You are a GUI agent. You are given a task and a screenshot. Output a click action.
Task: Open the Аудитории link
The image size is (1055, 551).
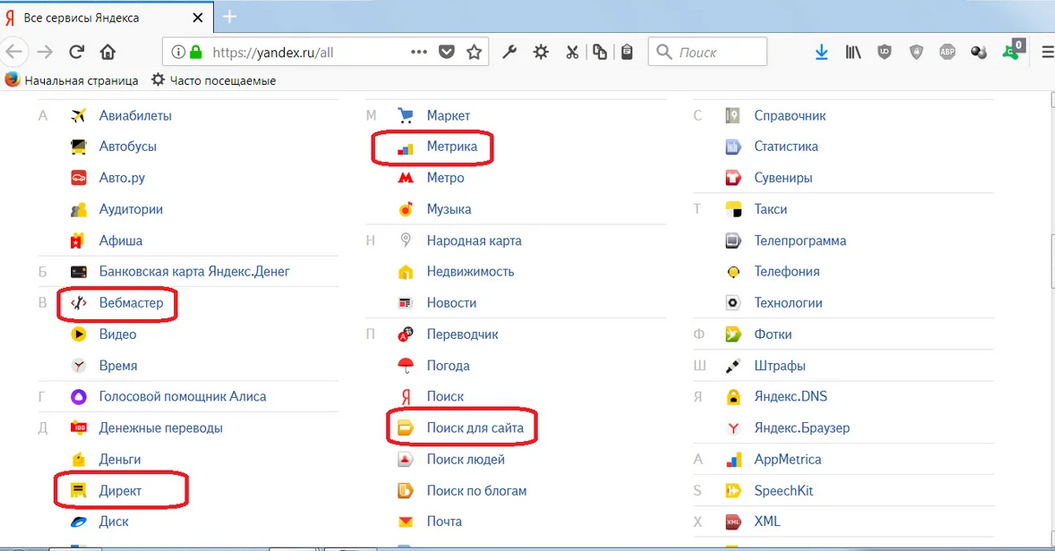(131, 209)
